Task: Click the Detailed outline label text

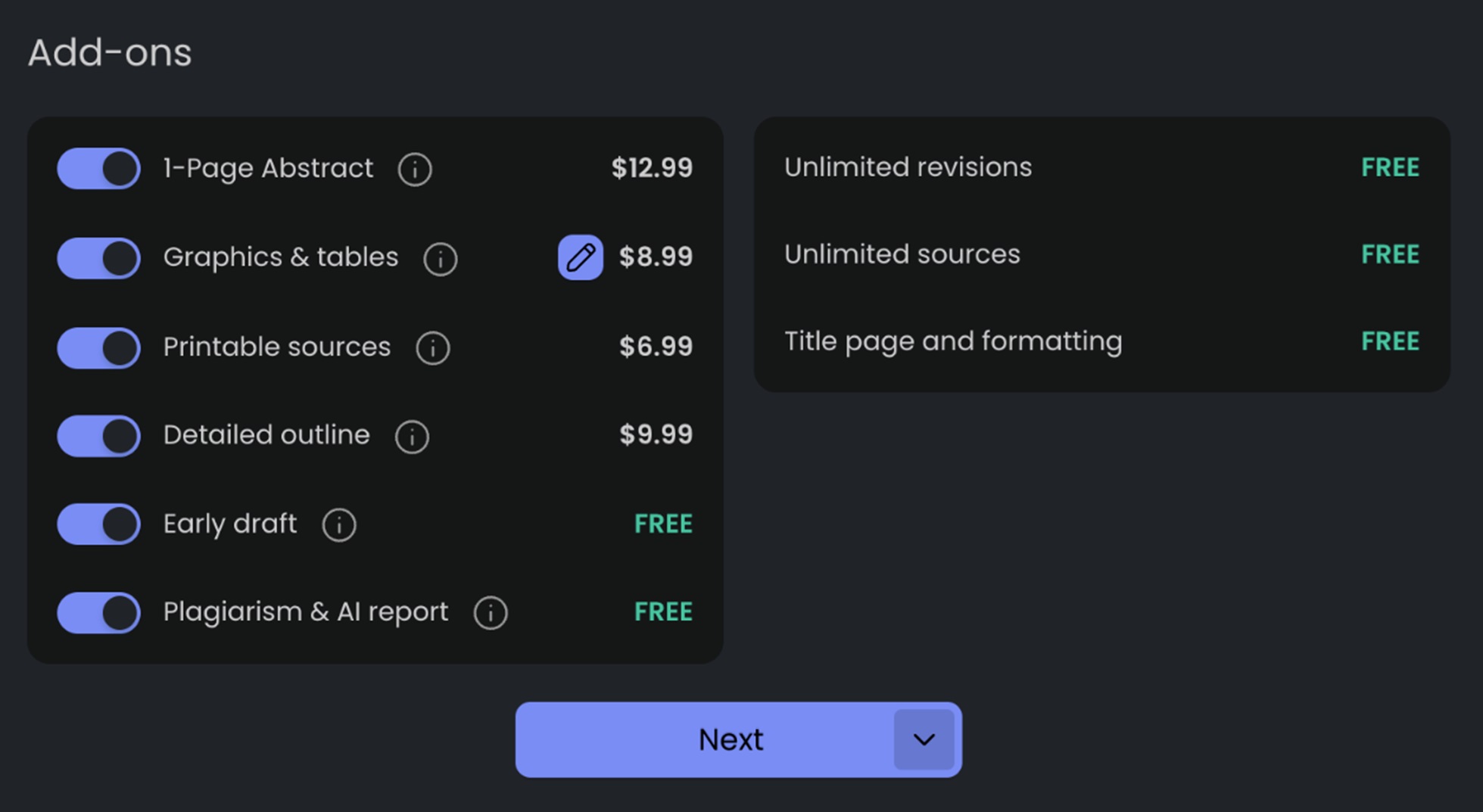Action: tap(266, 435)
